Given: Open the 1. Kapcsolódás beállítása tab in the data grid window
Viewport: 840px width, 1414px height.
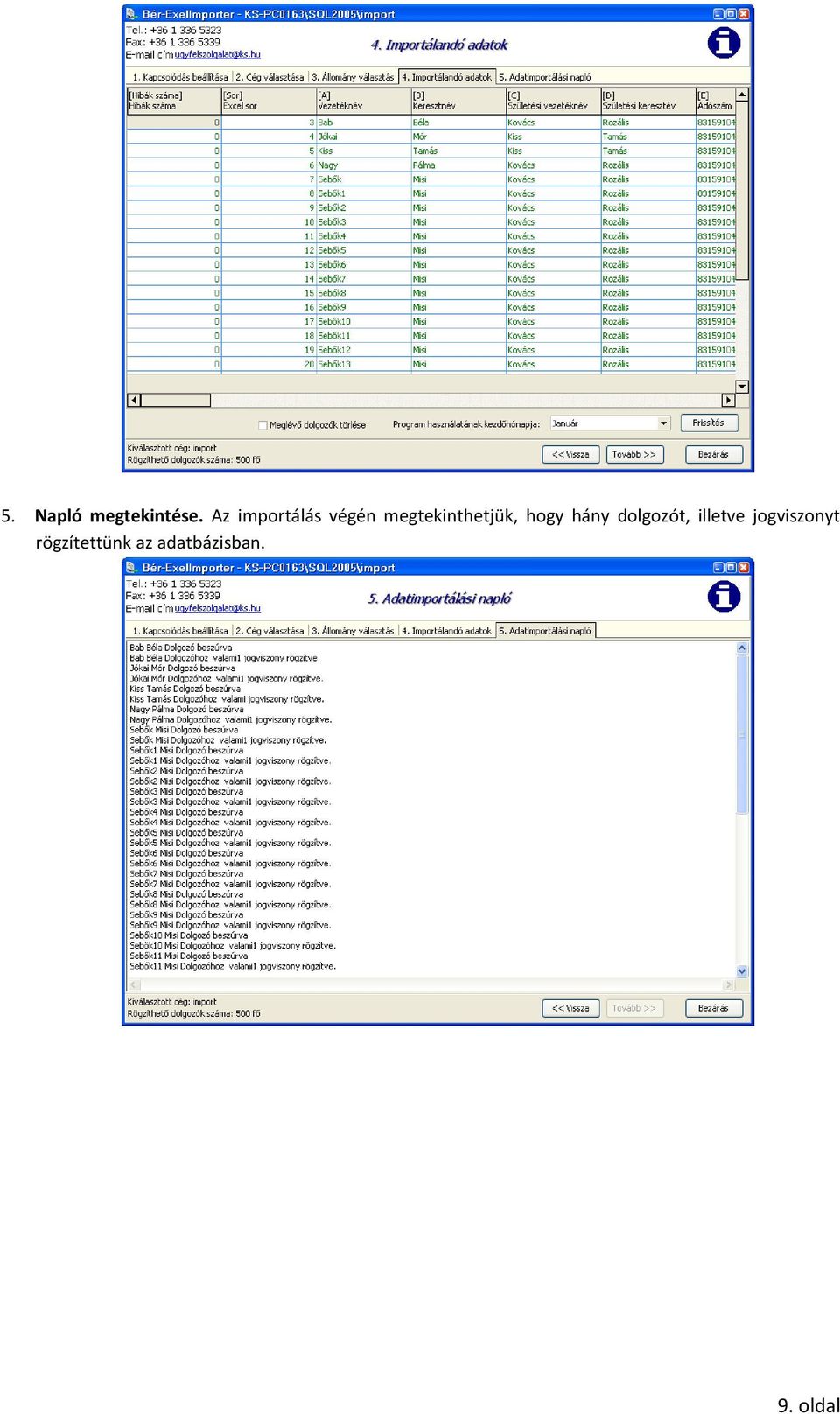Looking at the screenshot, I should click(179, 77).
